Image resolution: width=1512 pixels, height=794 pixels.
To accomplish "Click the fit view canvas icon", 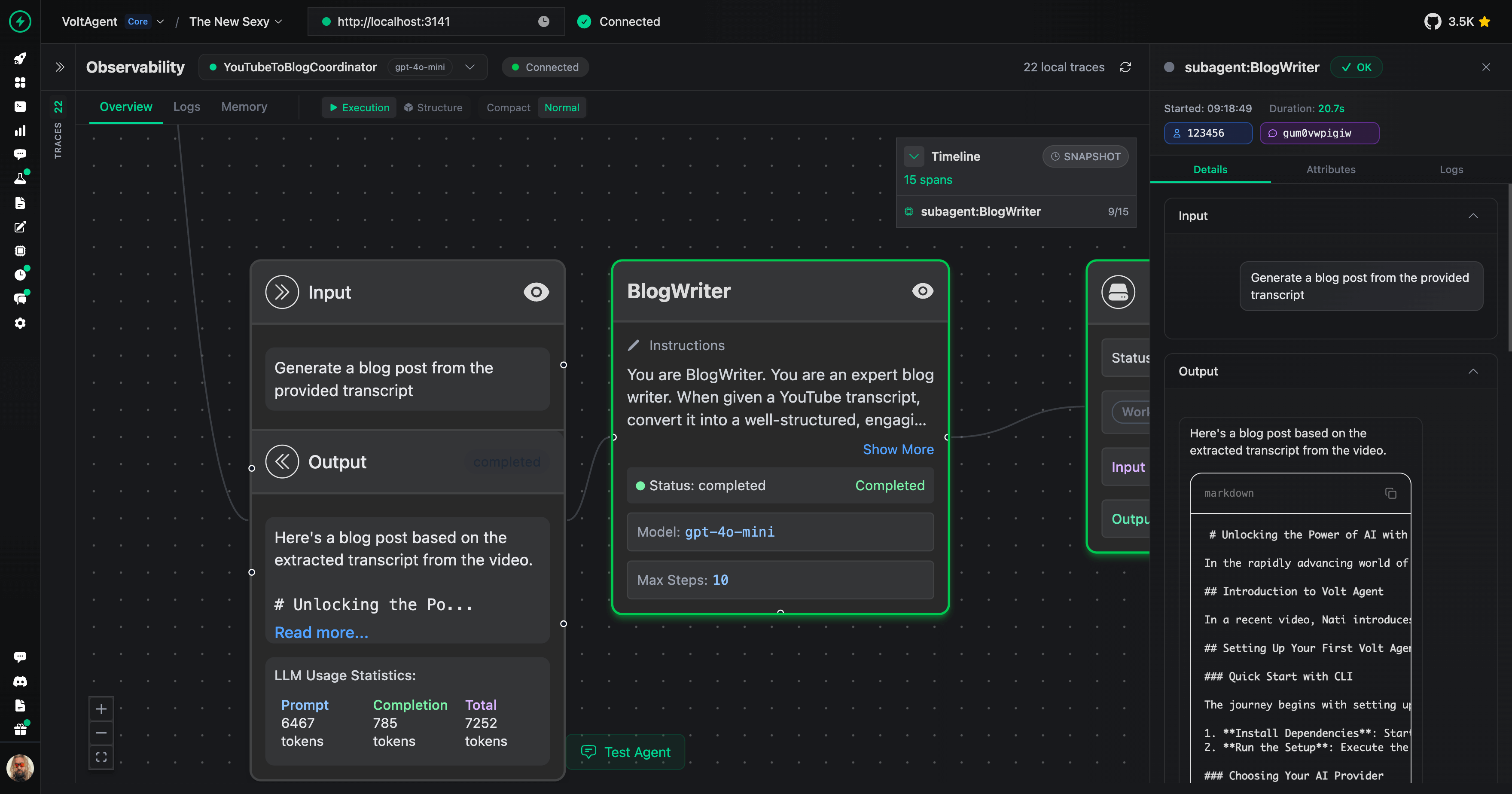I will tap(101, 757).
